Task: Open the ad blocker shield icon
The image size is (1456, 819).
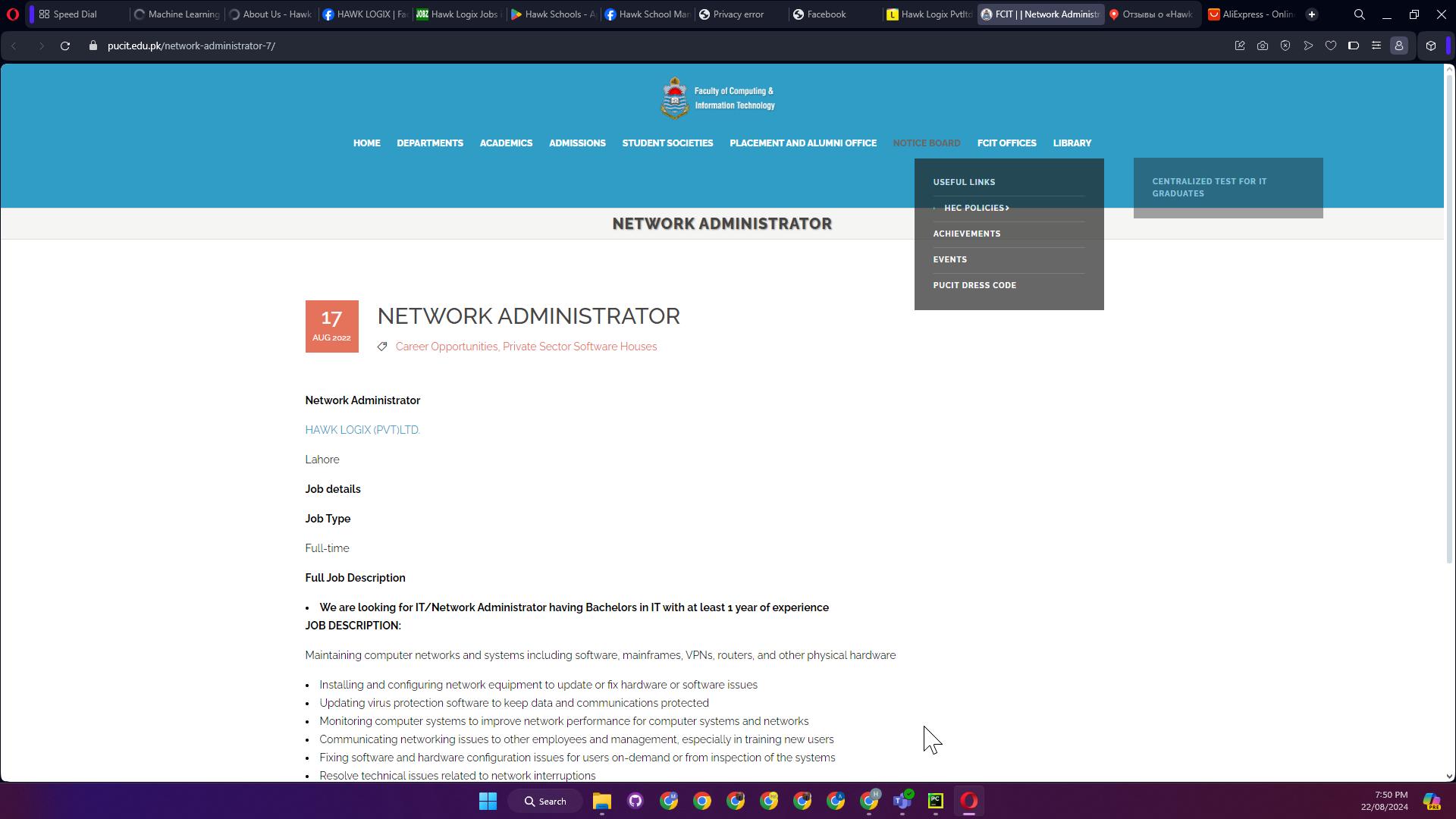Action: (1285, 45)
